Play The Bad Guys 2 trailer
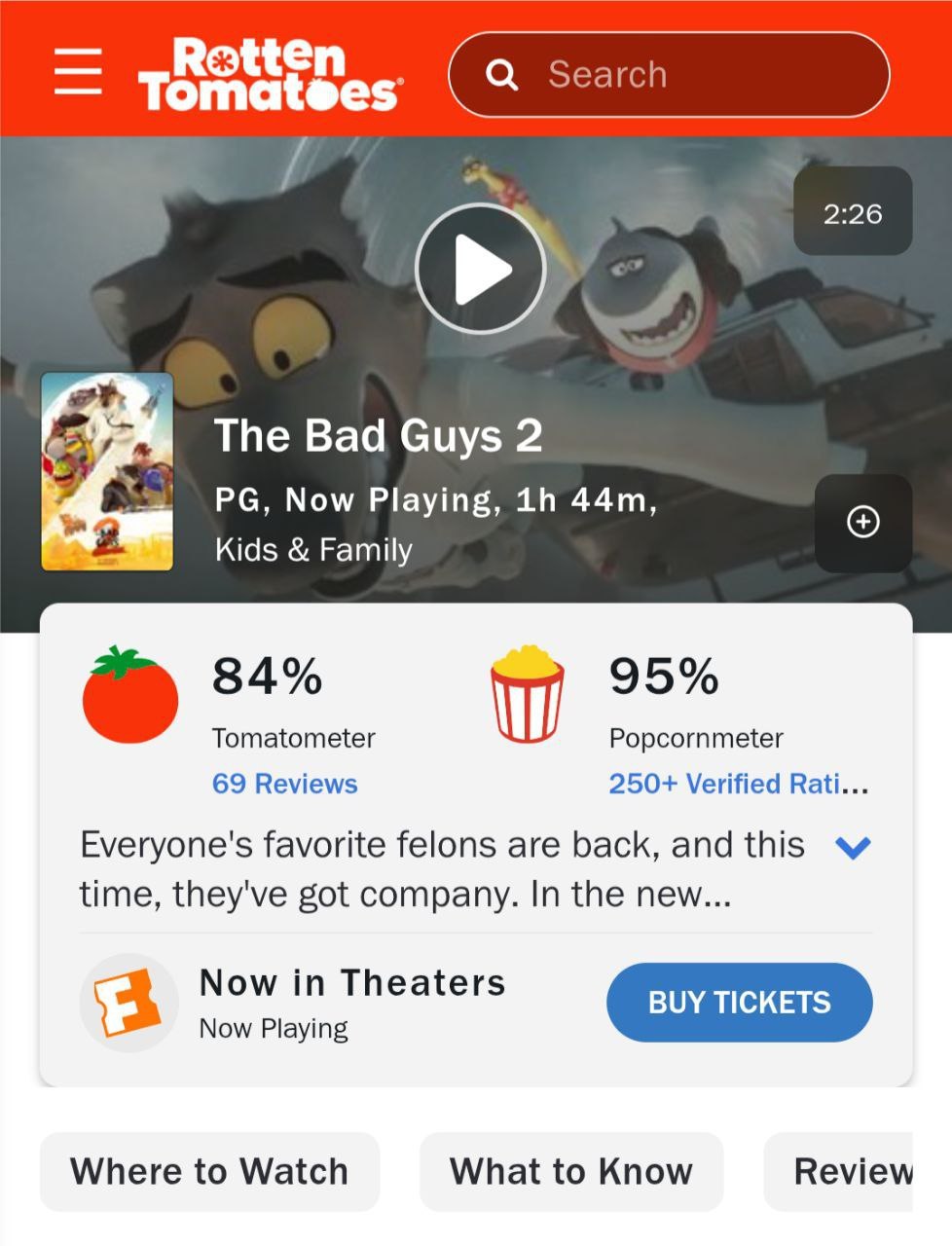This screenshot has width=952, height=1246. click(480, 269)
